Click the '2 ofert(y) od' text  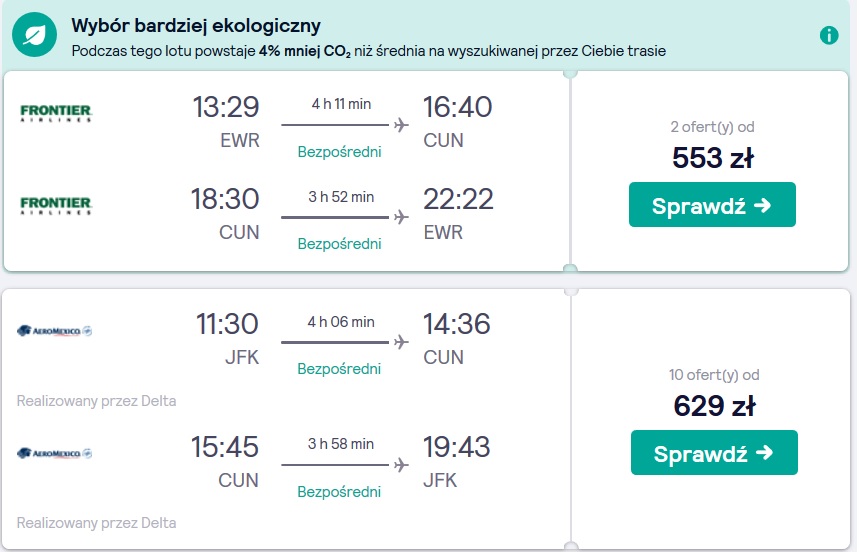(712, 127)
